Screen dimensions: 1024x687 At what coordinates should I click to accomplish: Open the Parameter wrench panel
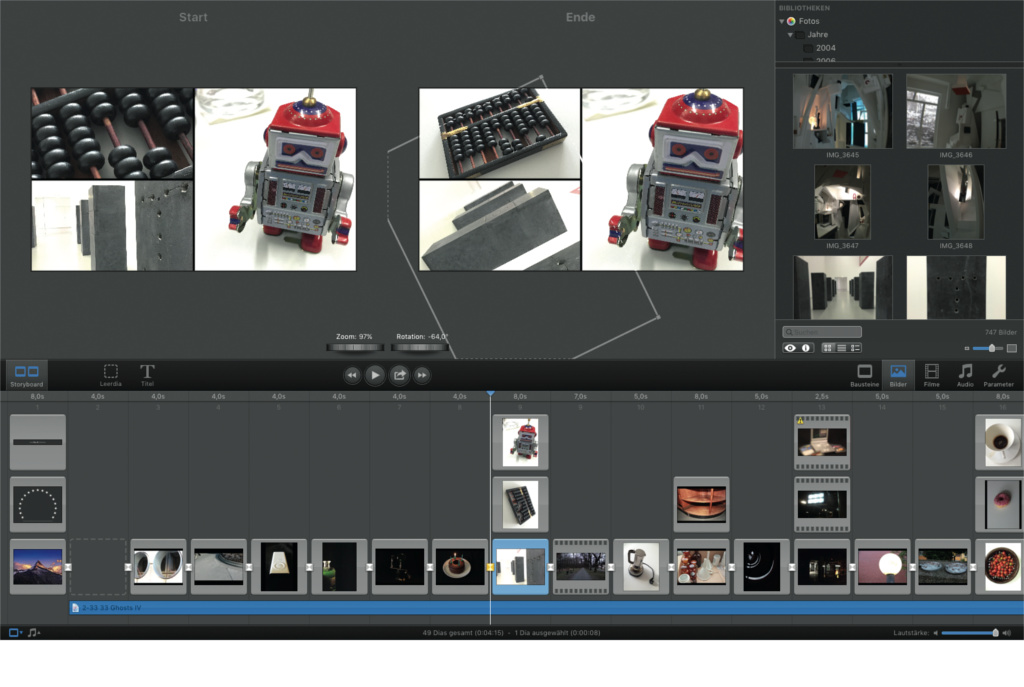[998, 374]
